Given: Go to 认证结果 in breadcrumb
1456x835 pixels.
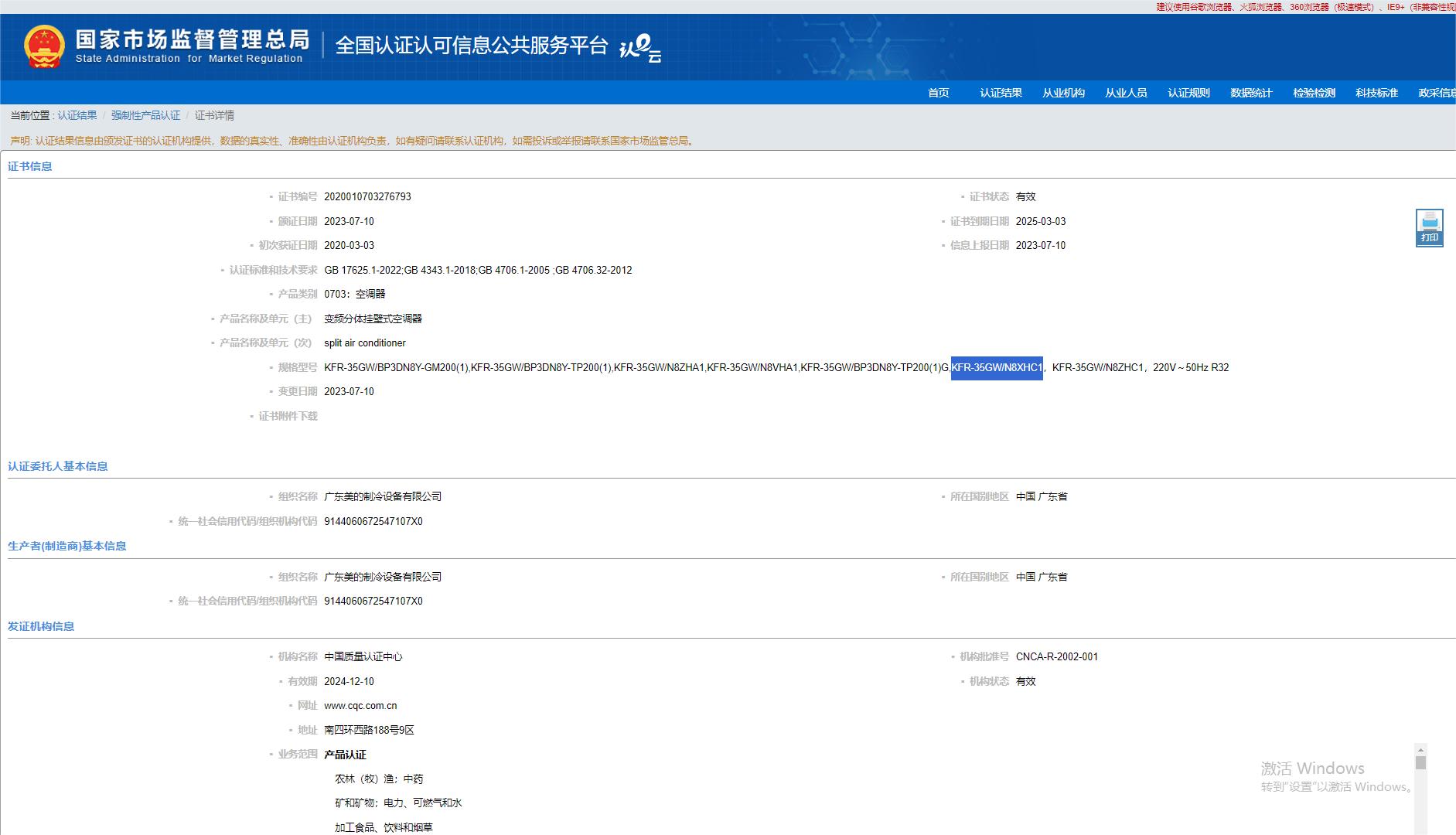Looking at the screenshot, I should pyautogui.click(x=77, y=115).
